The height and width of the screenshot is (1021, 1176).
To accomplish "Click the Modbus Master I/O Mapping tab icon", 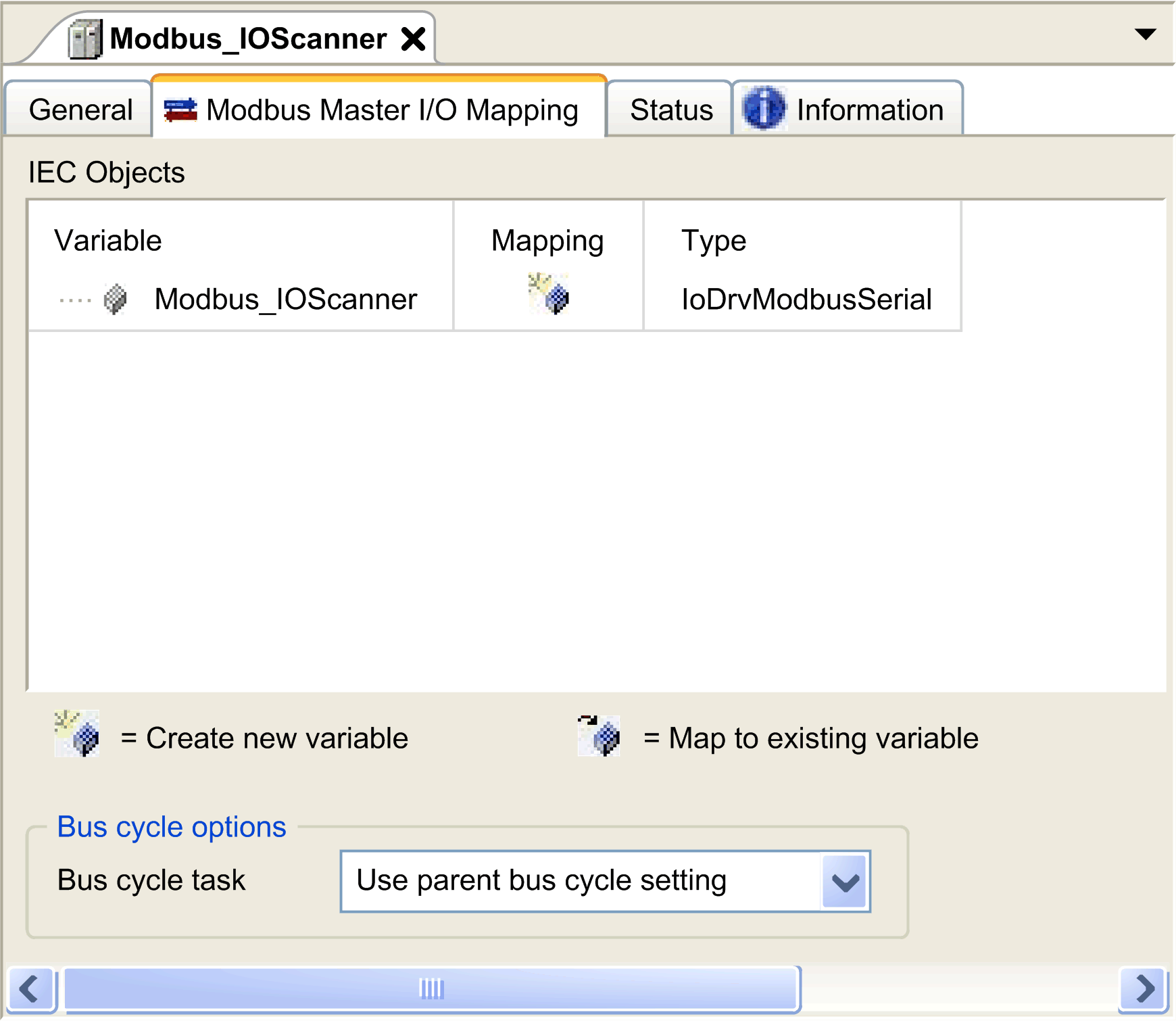I will pos(180,109).
